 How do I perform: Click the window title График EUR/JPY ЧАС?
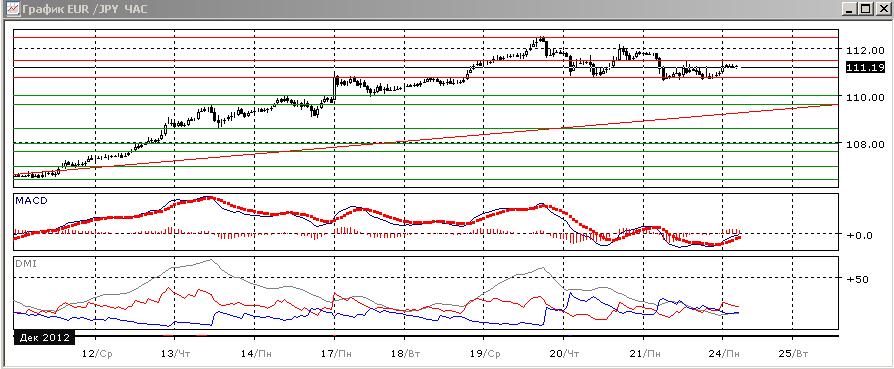[x=84, y=9]
